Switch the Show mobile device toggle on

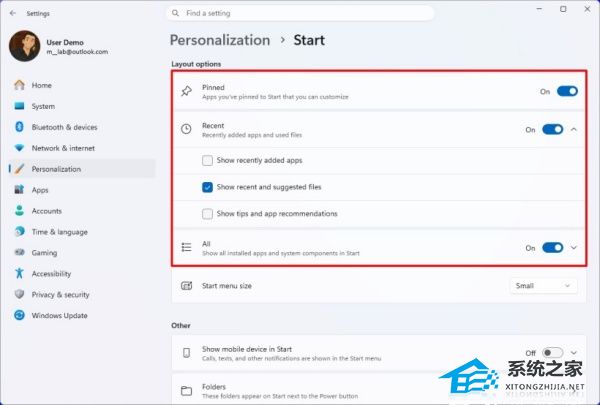click(552, 353)
